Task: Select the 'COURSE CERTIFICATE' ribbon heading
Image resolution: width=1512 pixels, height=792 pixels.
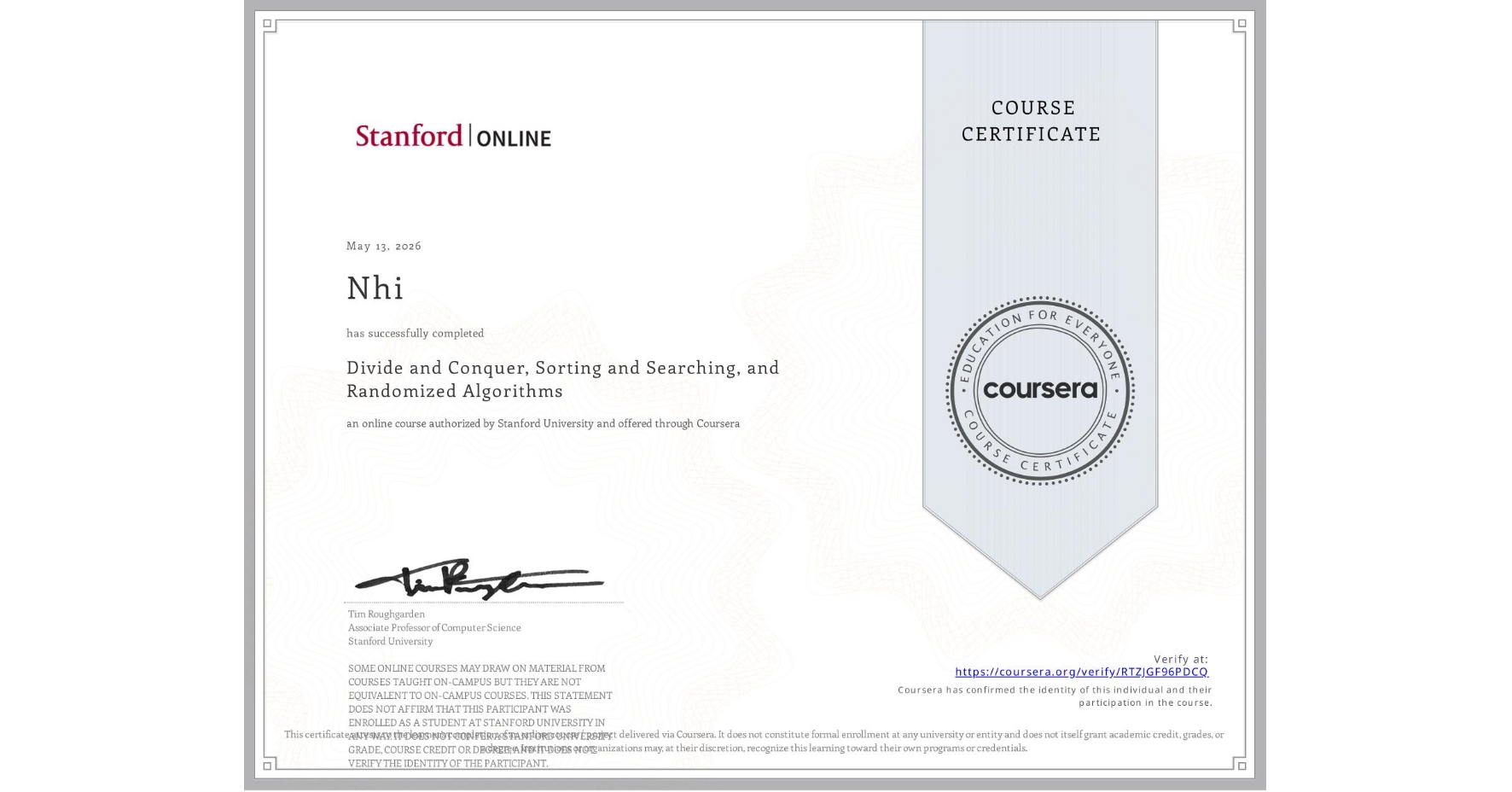Action: [1032, 120]
